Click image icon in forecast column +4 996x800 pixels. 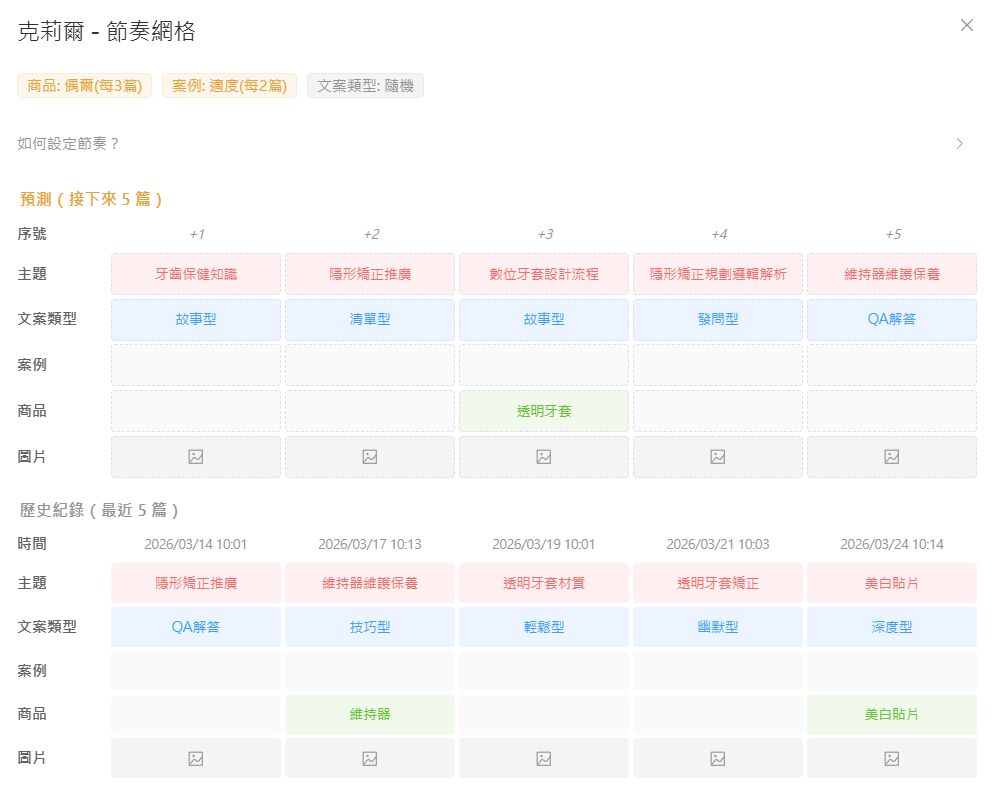pyautogui.click(x=718, y=457)
